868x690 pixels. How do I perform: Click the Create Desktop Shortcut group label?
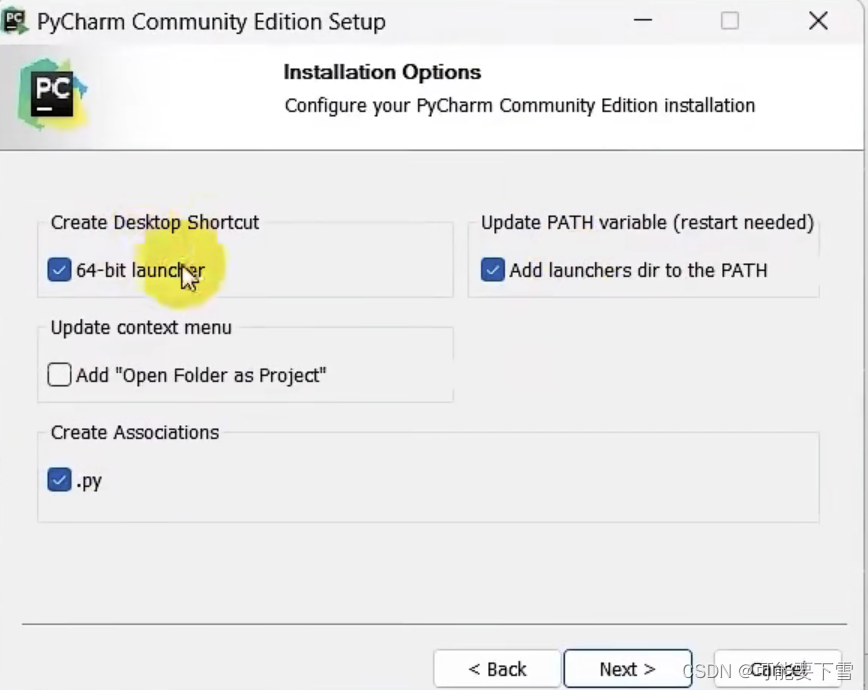[154, 222]
